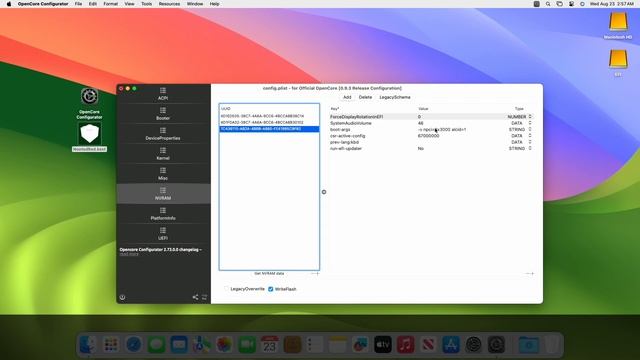Viewport: 640px width, 360px height.
Task: Open the Booter section in sidebar
Action: coord(163,114)
